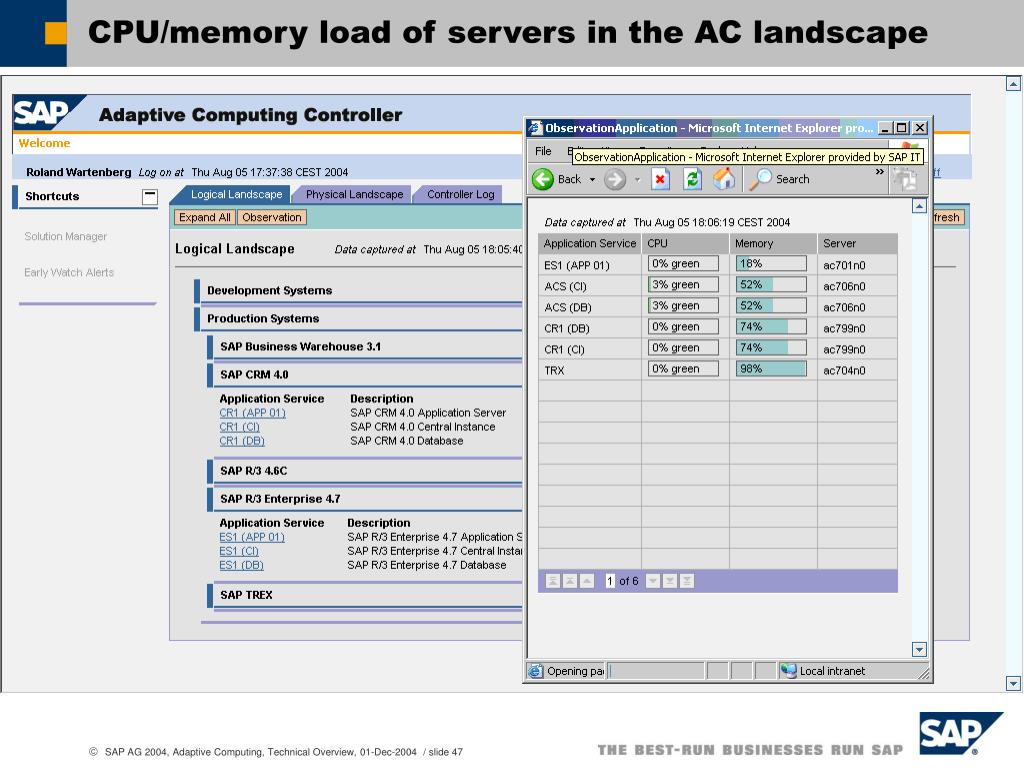
Task: Collapse Production Systems section
Action: 263,319
